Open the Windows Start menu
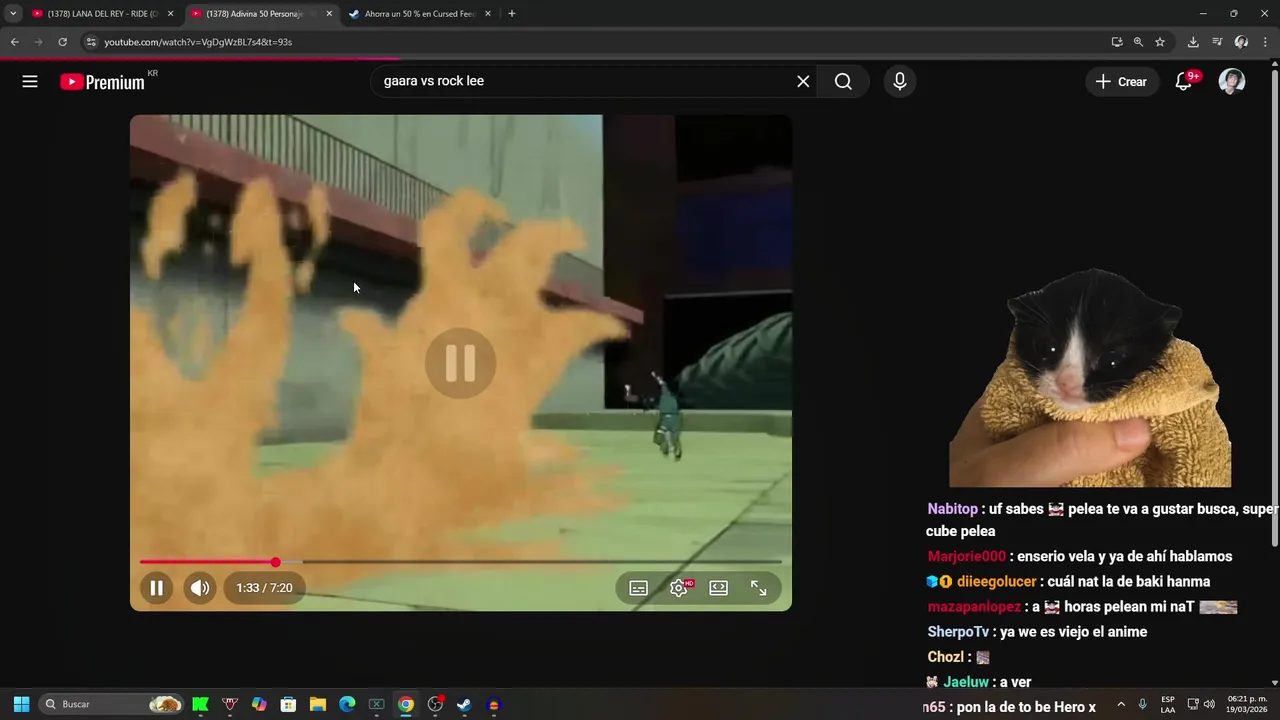This screenshot has width=1280, height=720. 21,704
